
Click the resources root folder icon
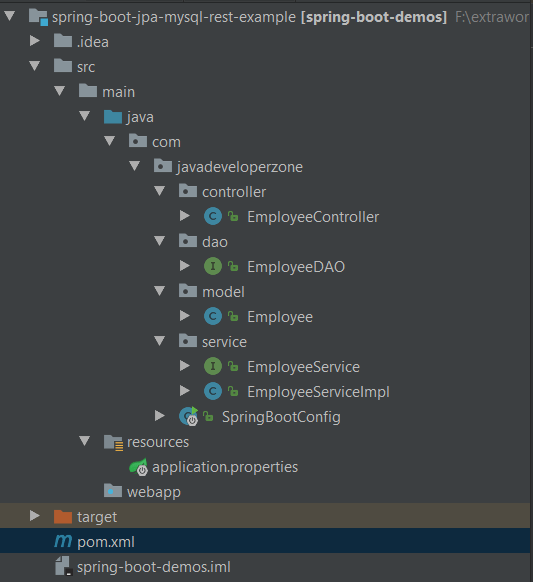coord(113,442)
